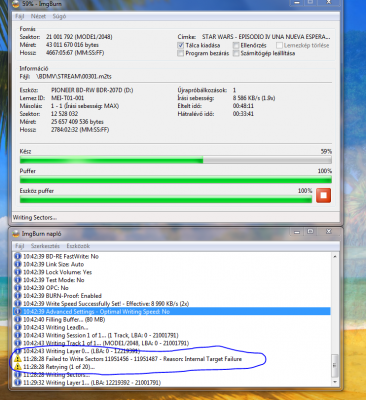
Task: Click info icon beside BD-RE FastWrite: No
Action: click(18, 256)
